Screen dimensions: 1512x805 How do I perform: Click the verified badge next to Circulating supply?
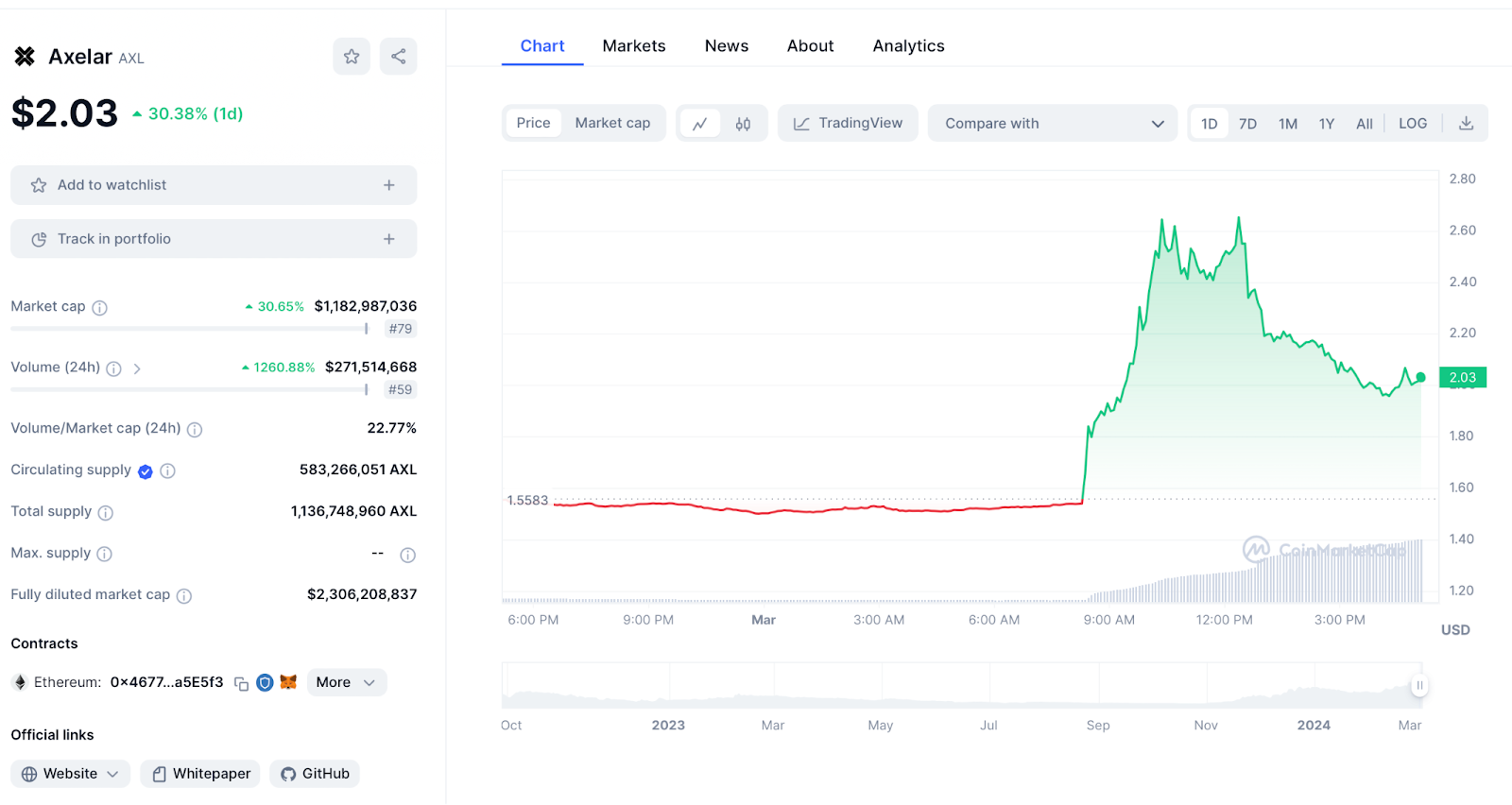click(x=146, y=471)
